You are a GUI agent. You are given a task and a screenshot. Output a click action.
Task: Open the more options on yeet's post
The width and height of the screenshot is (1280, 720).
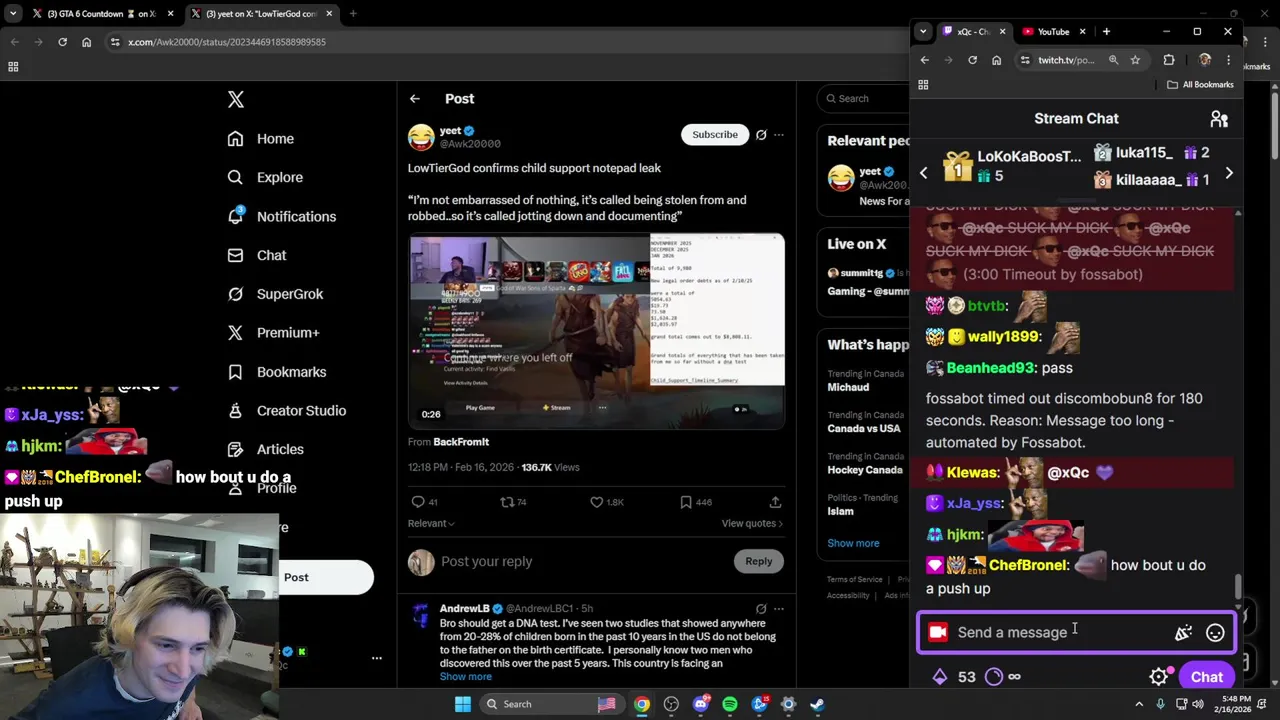click(x=779, y=134)
